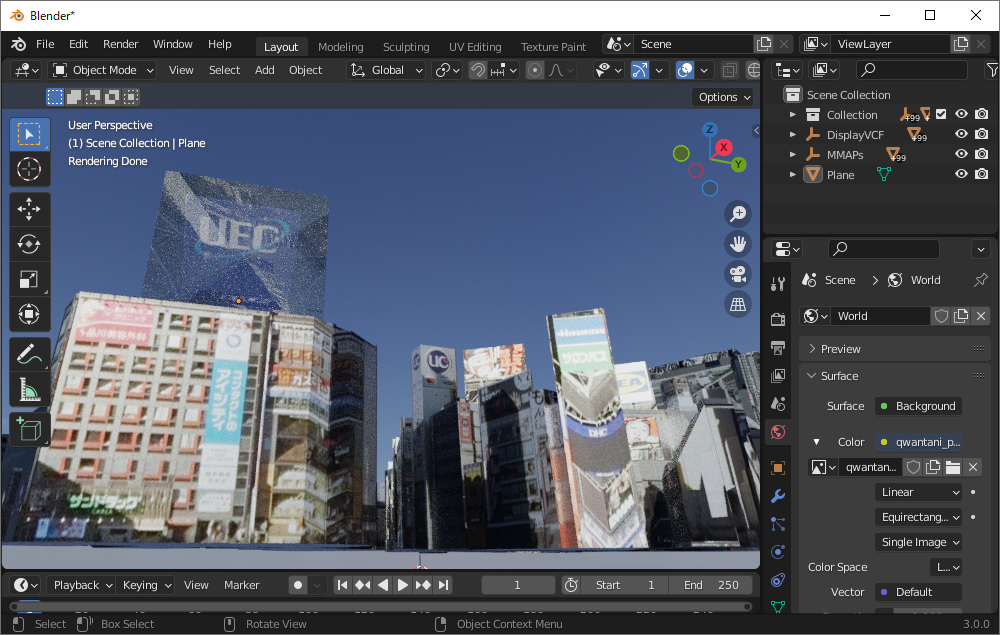
Task: Select the Transform tool
Action: coord(29,314)
